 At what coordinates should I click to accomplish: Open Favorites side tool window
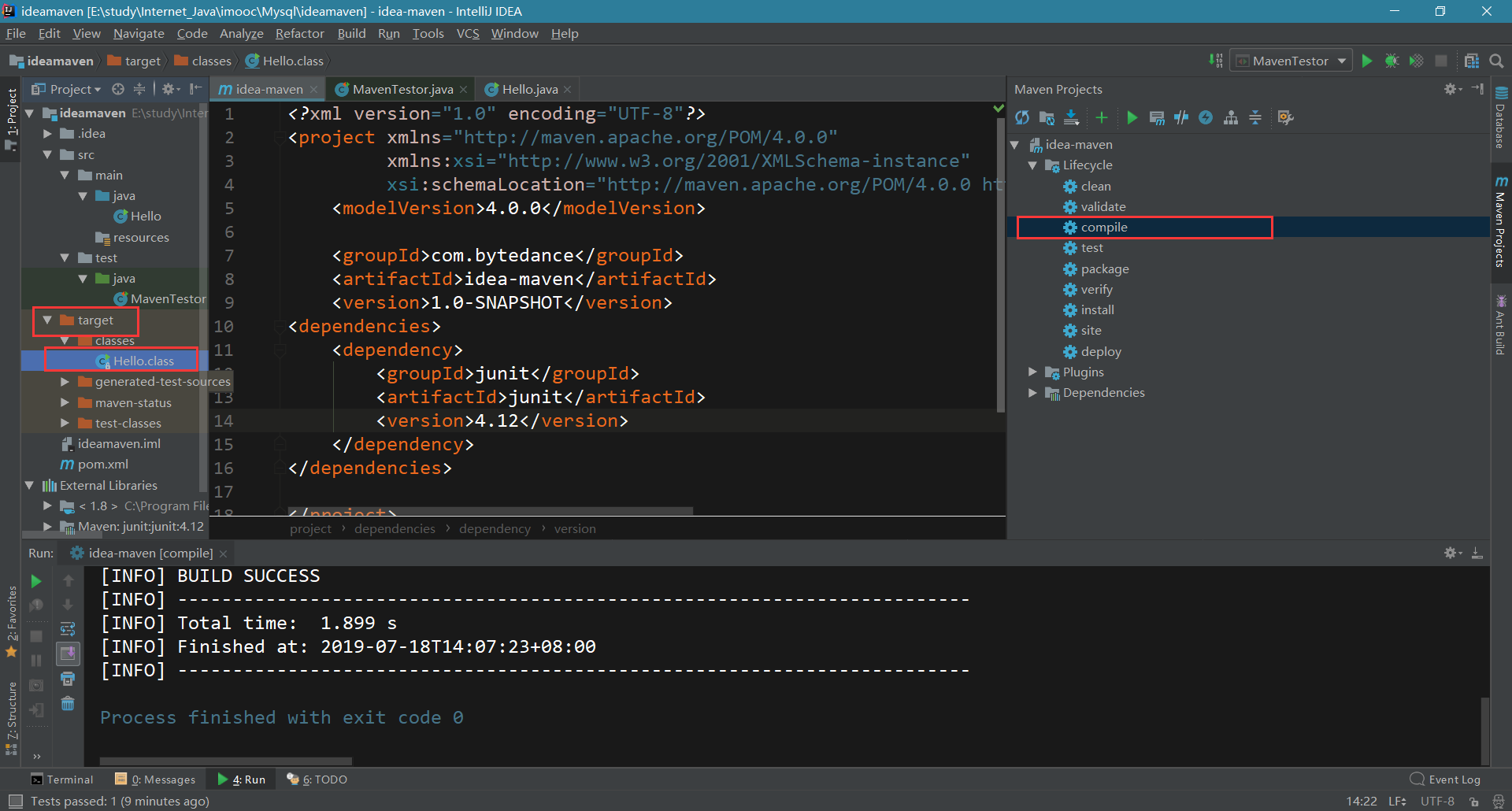pyautogui.click(x=11, y=621)
